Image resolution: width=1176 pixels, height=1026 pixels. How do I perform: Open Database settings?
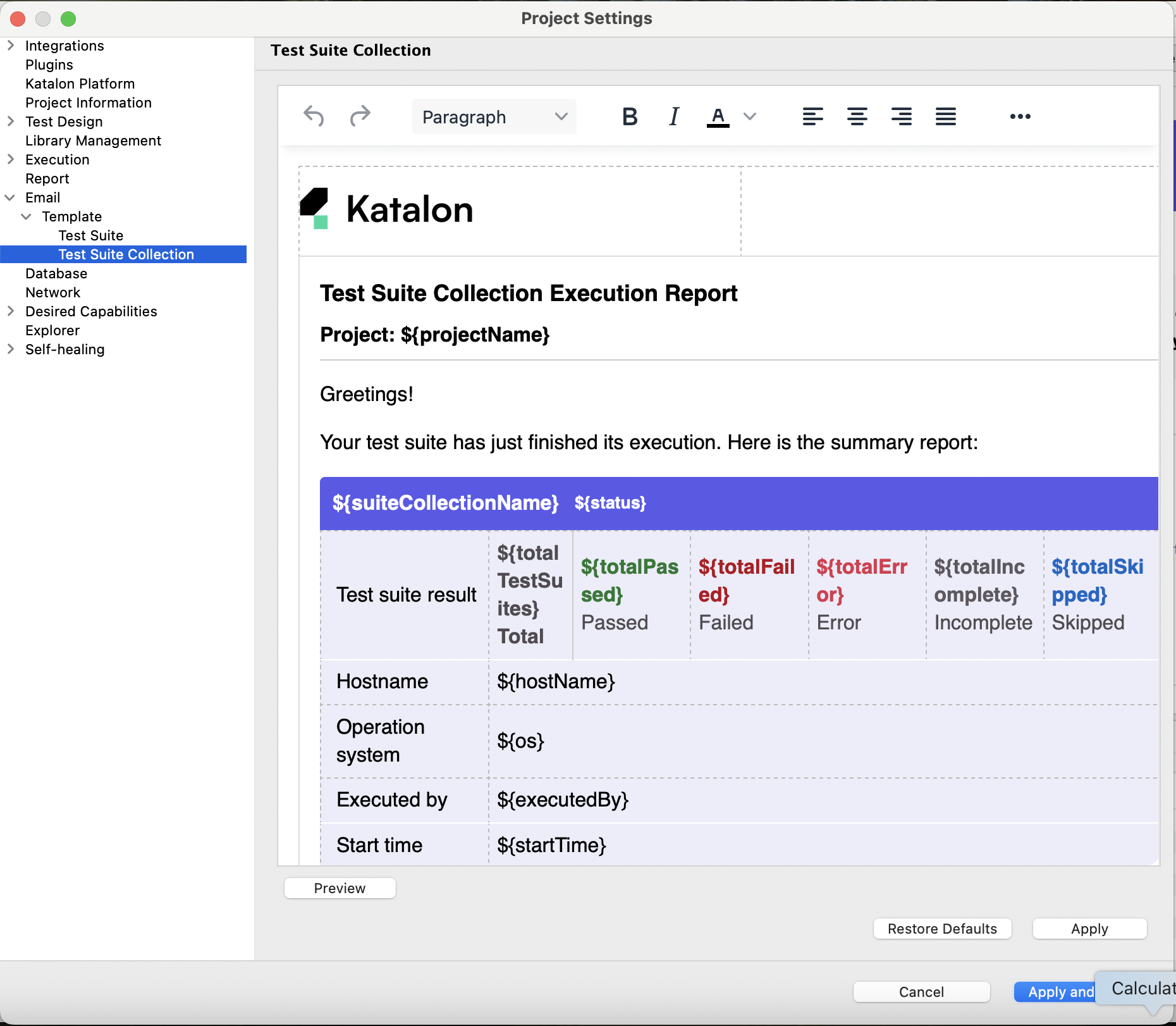[56, 273]
